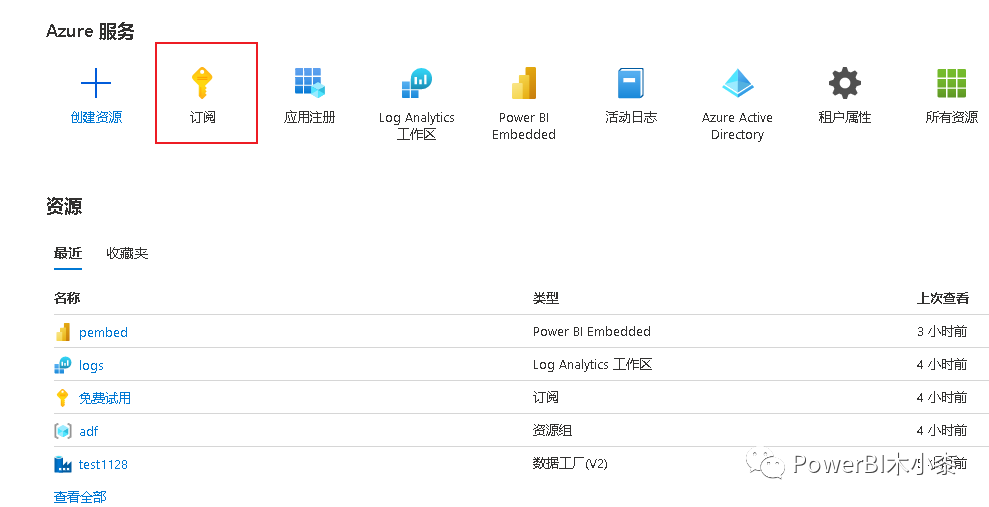Open All resources green grid icon
The image size is (989, 507).
[x=951, y=83]
